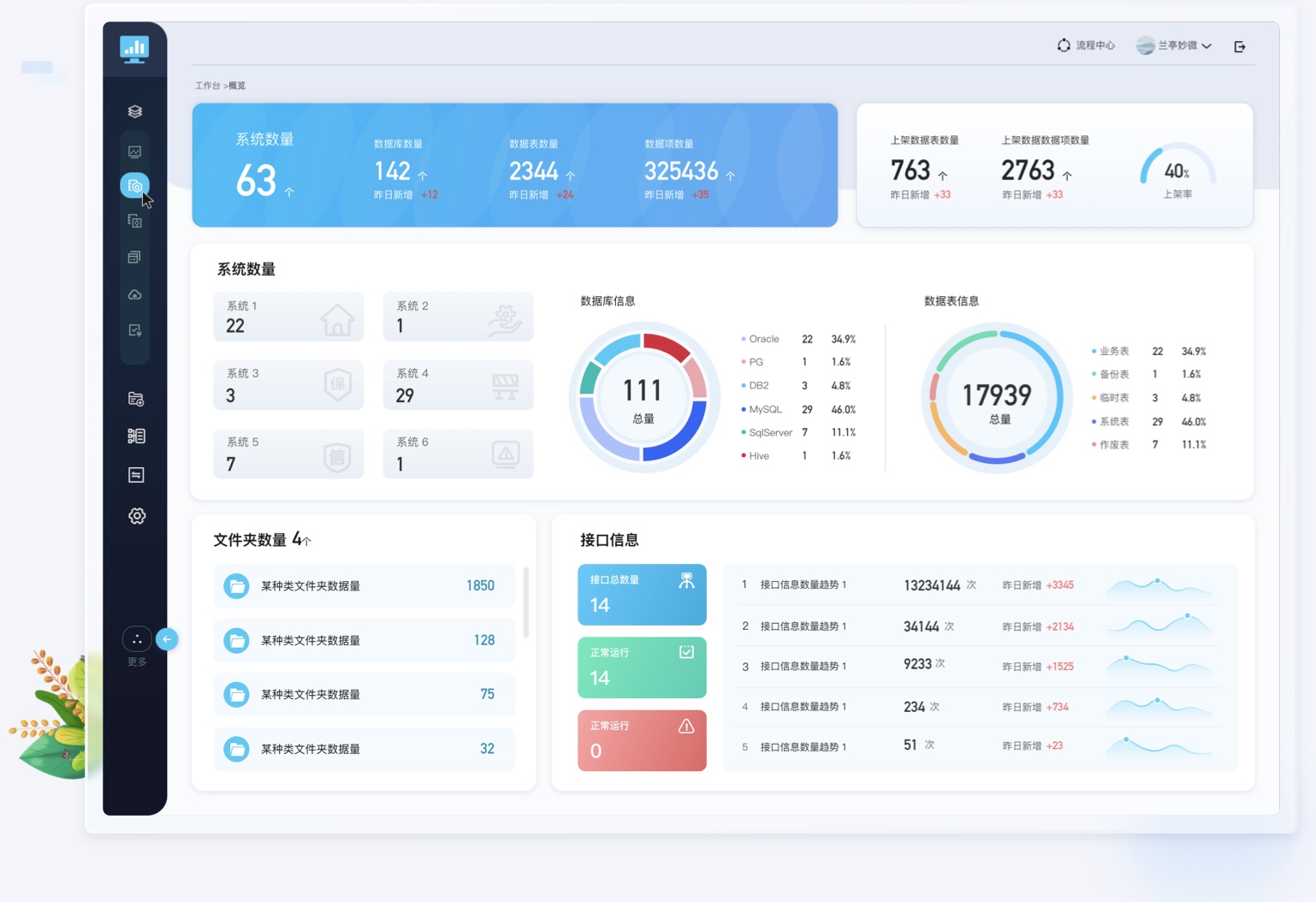Expand the 兰亭妙微 user dropdown
The width and height of the screenshot is (1316, 902).
click(x=1175, y=46)
